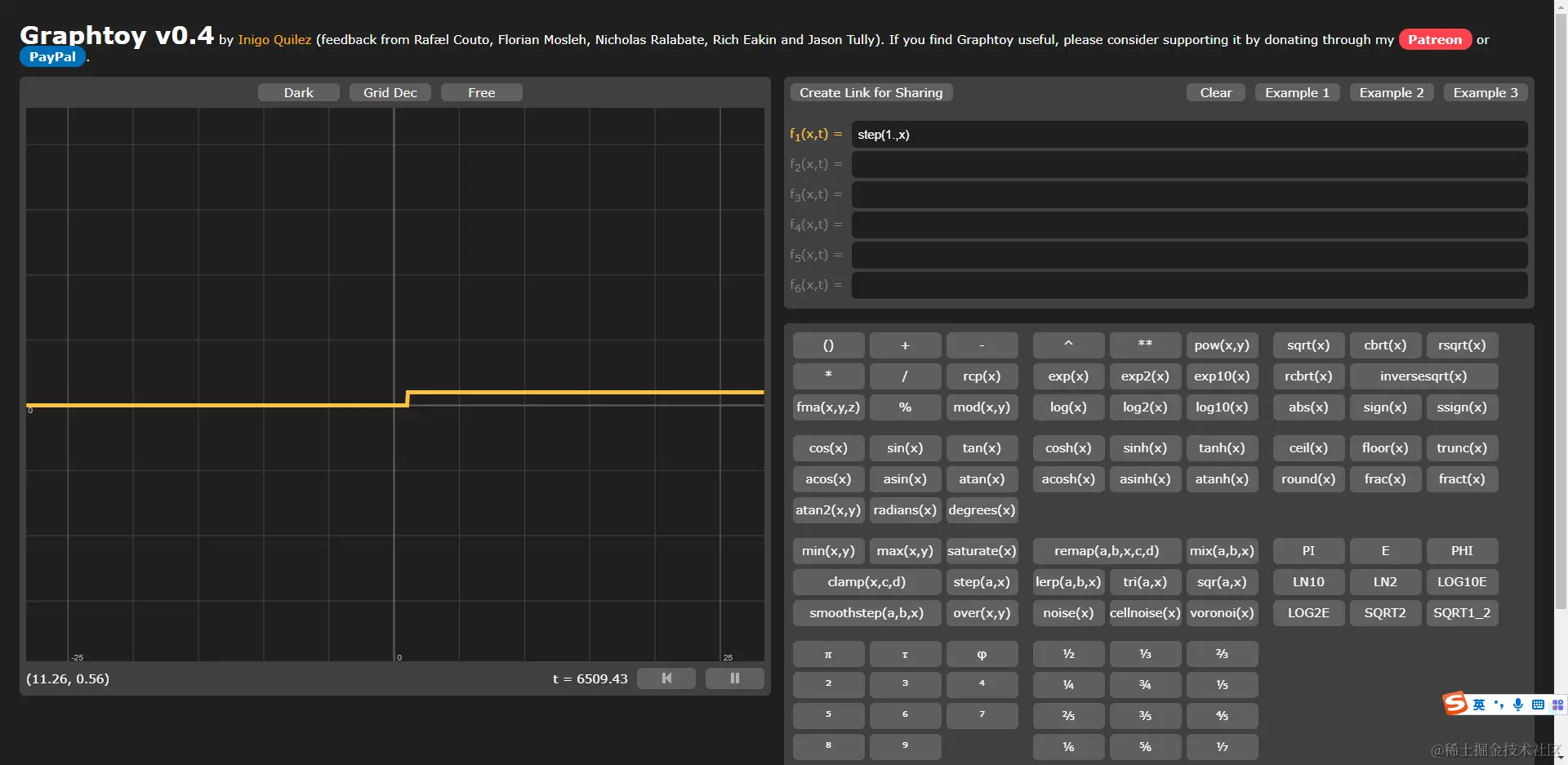Open the Inigo Quilez link

click(274, 39)
